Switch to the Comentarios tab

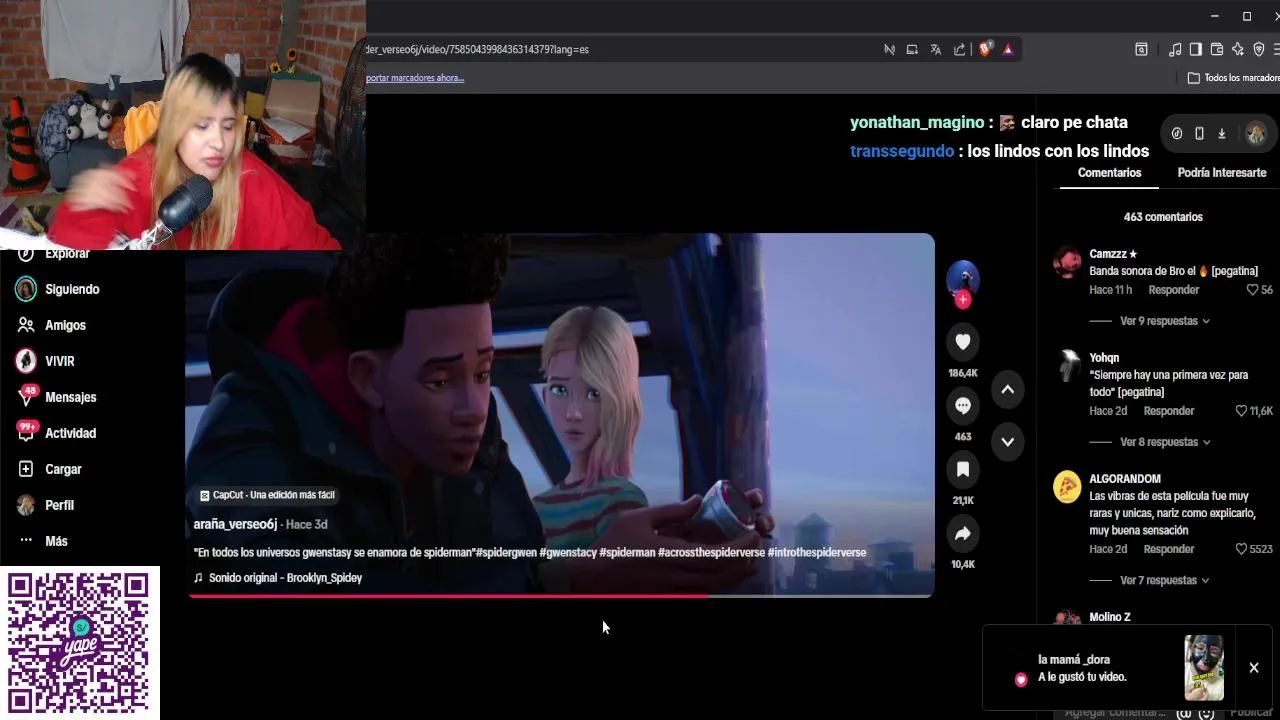pos(1109,173)
